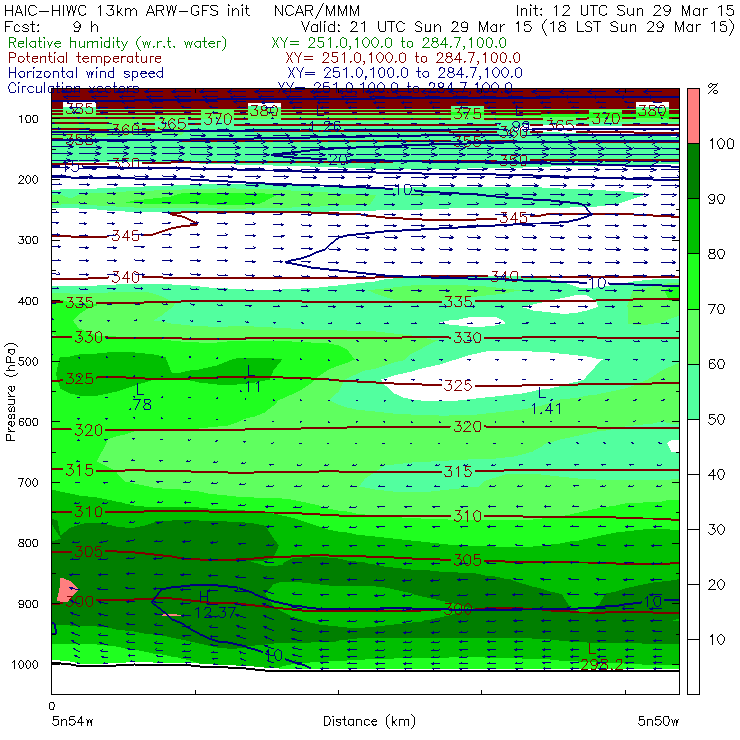
Task: Click the 'Fcst: 9 h' forecast label
Action: coord(51,26)
